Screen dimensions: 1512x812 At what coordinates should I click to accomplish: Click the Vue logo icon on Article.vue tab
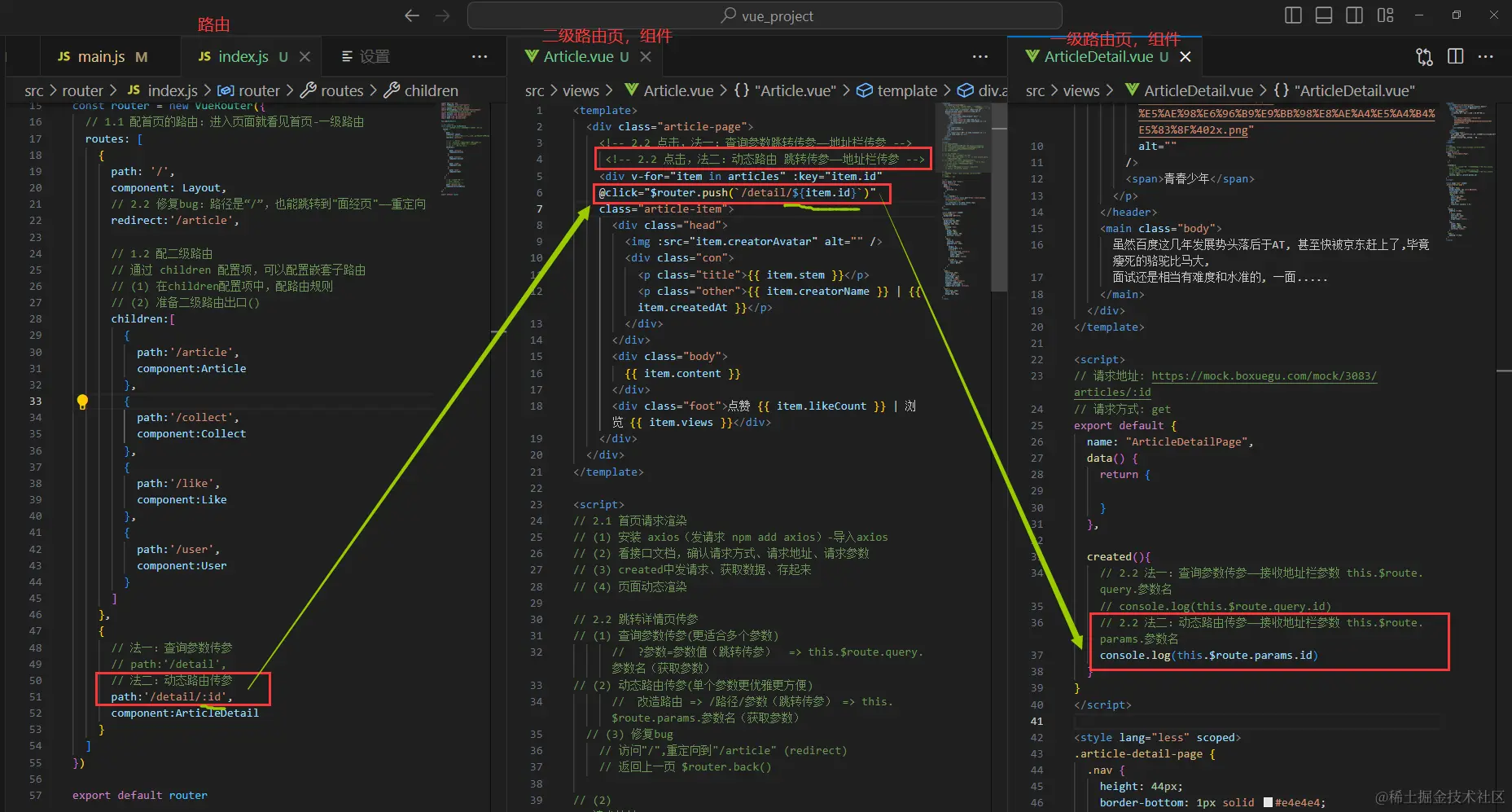pyautogui.click(x=532, y=56)
